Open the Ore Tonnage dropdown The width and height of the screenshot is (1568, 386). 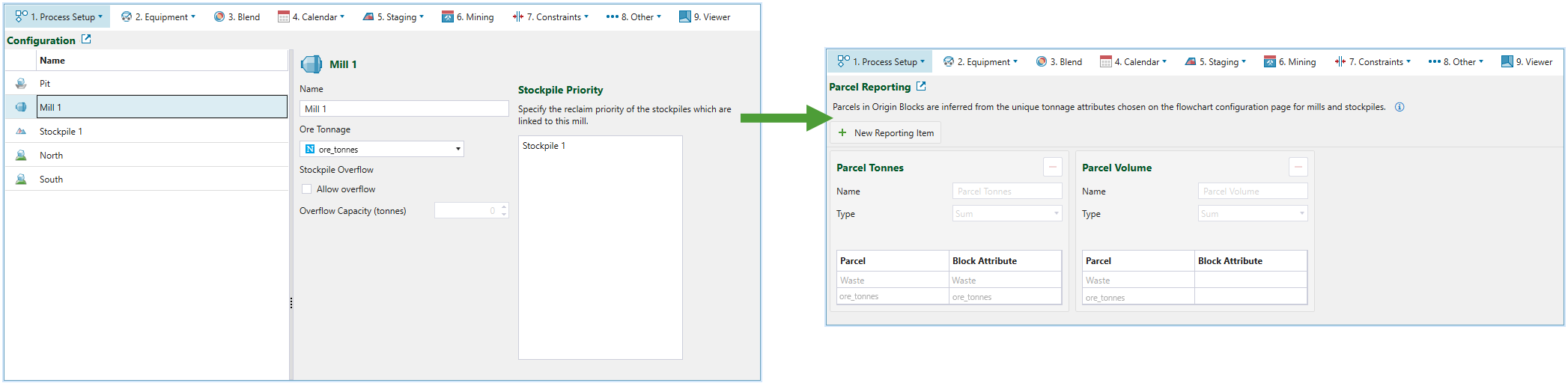[458, 150]
